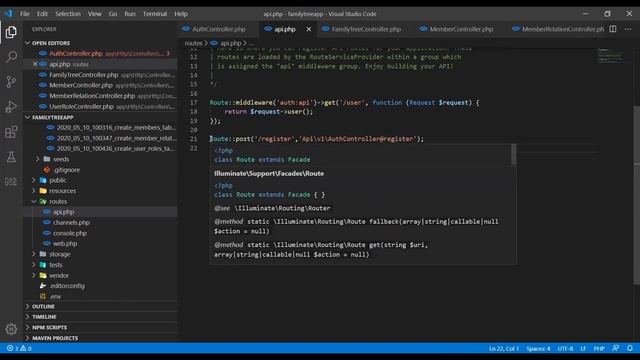Expand the vendor folder

pyautogui.click(x=59, y=275)
